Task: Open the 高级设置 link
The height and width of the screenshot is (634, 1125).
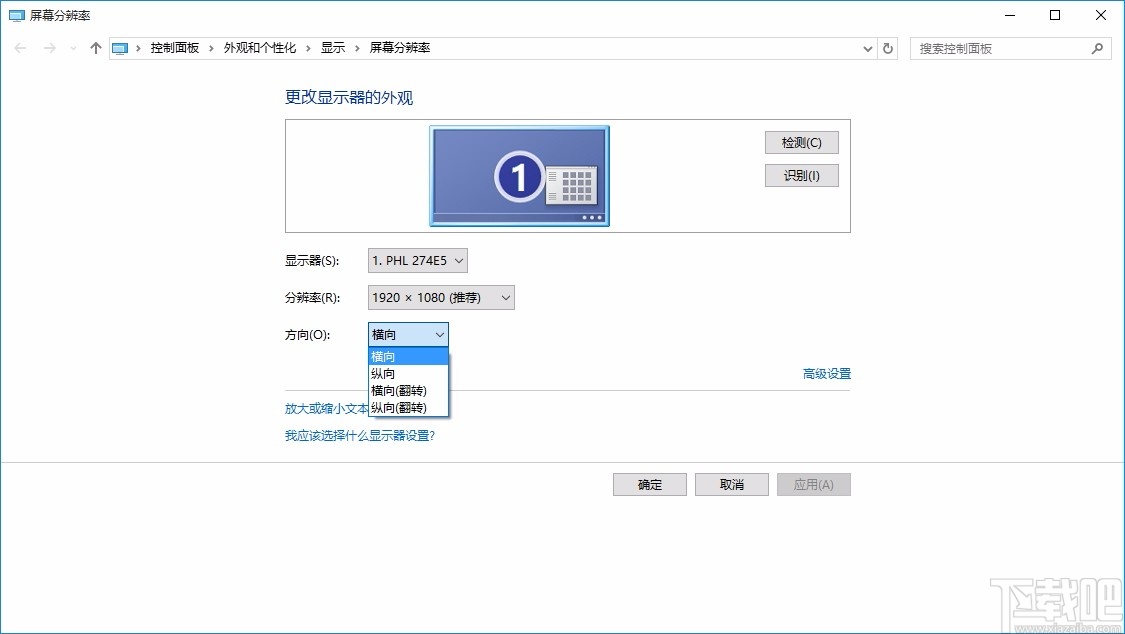Action: click(827, 374)
